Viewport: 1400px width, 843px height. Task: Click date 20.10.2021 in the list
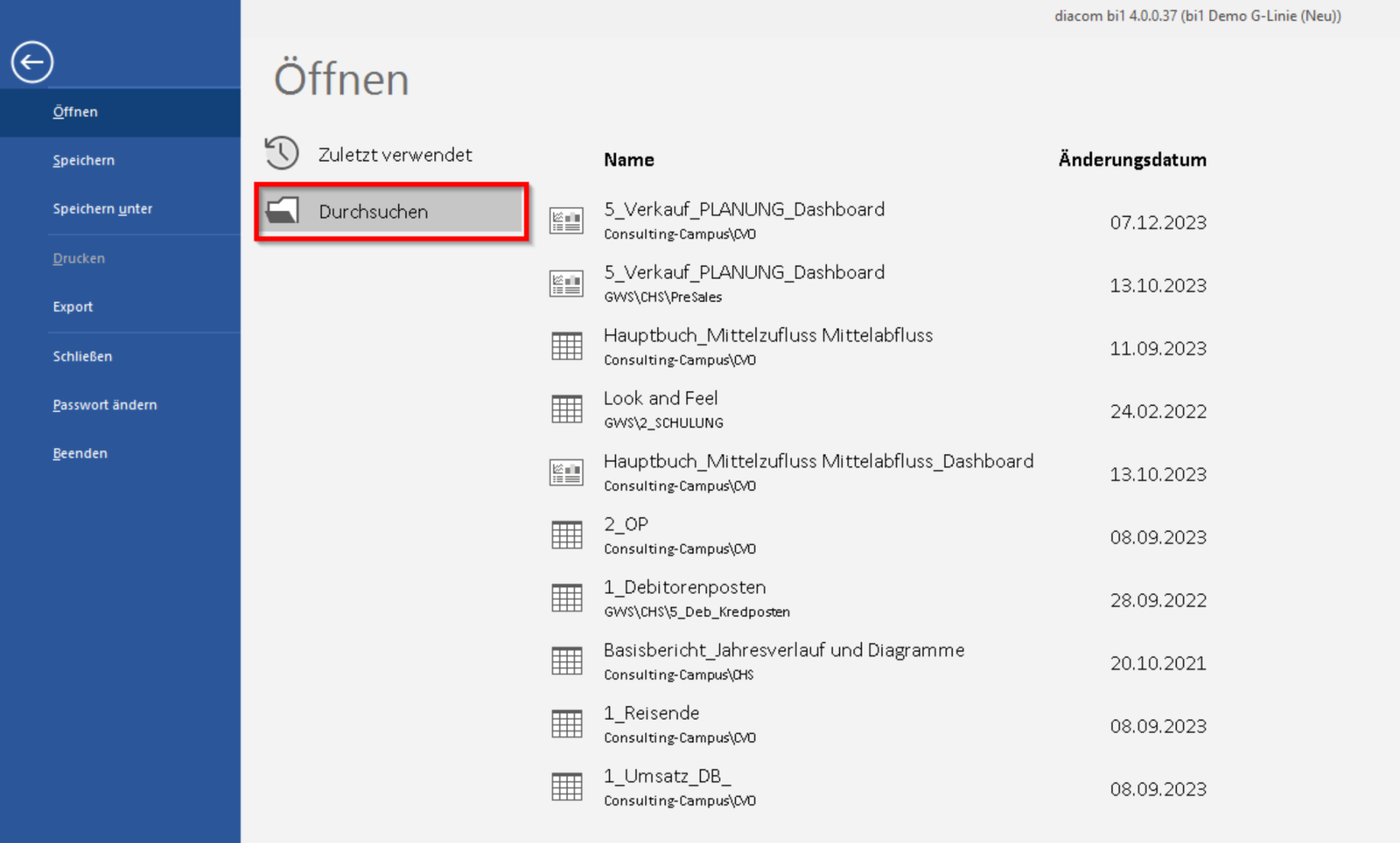click(1157, 663)
